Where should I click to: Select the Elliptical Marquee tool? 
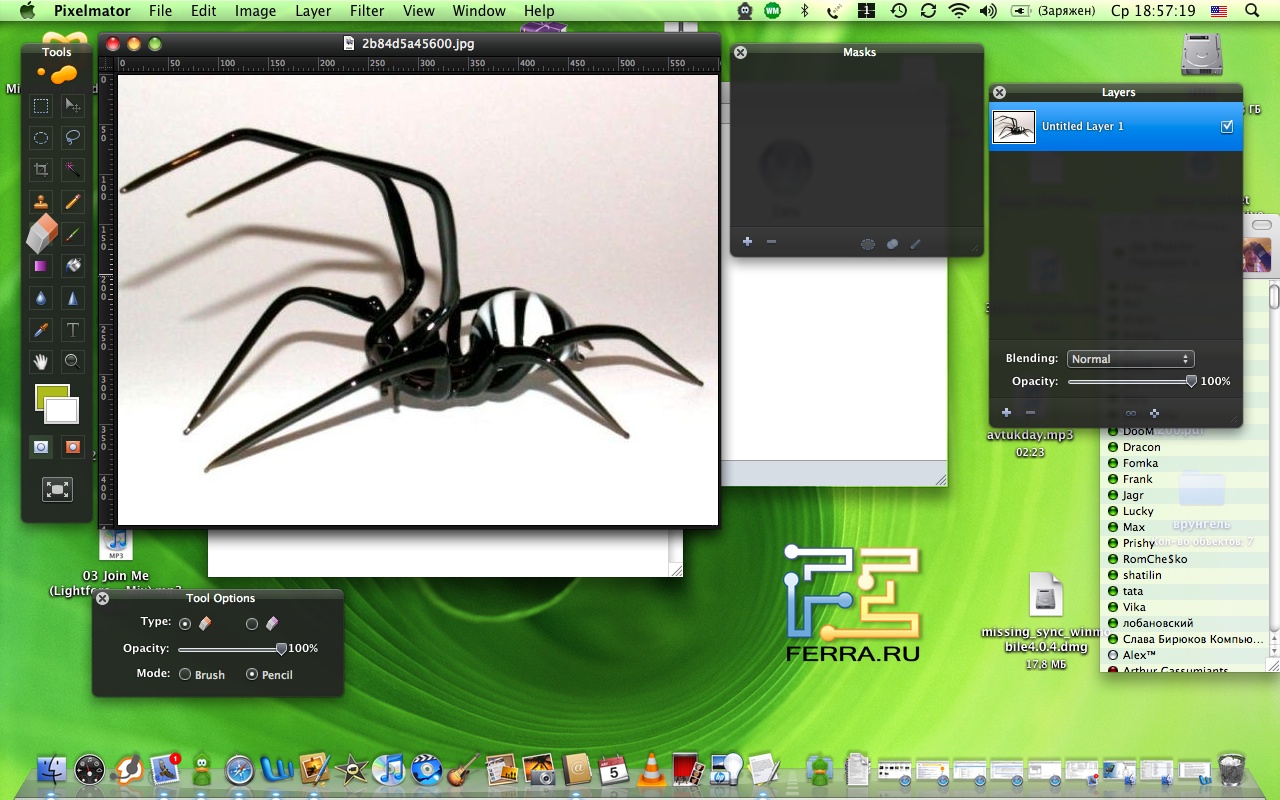41,137
